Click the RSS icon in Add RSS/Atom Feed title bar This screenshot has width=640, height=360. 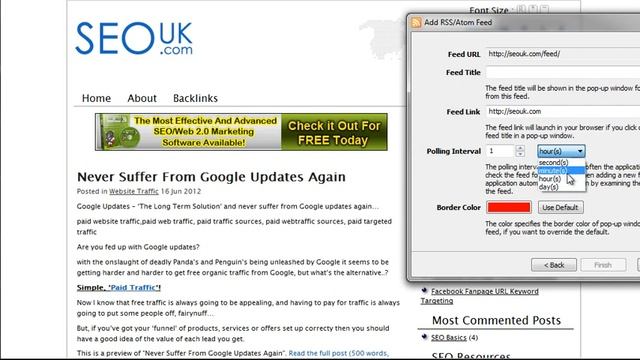tap(416, 22)
